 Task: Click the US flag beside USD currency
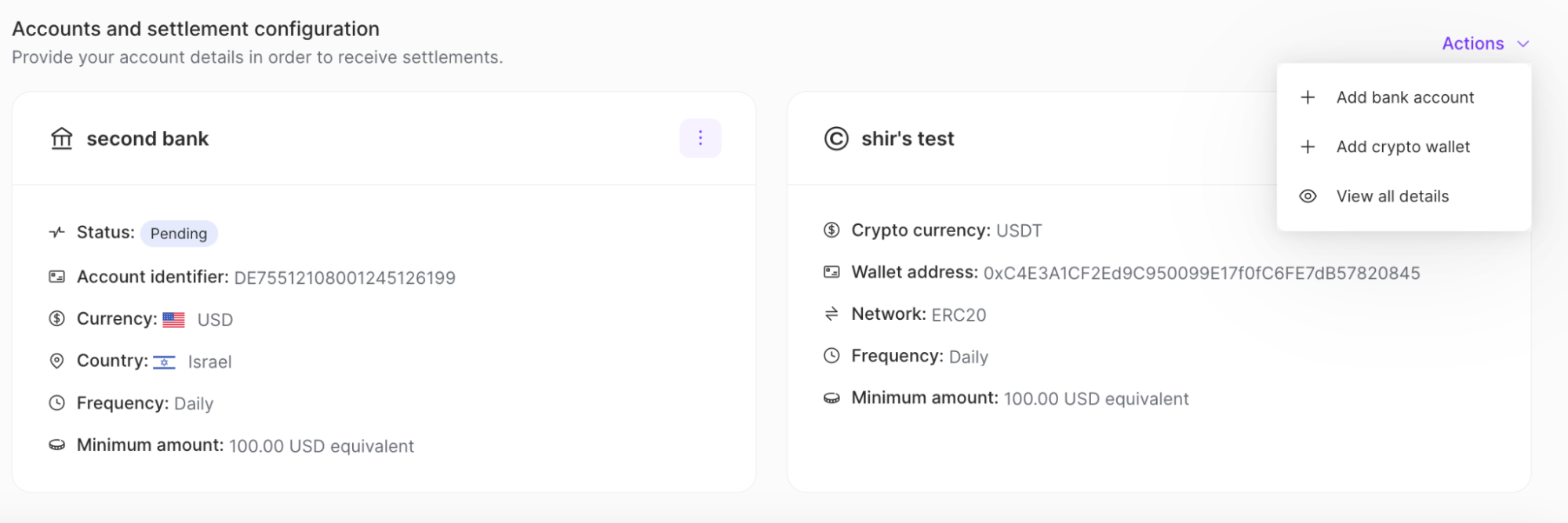click(x=173, y=318)
